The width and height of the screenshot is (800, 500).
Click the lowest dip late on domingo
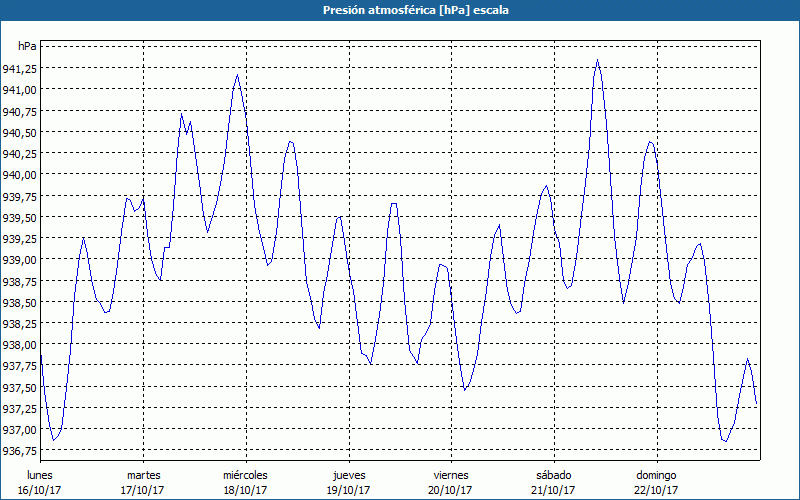click(x=725, y=441)
